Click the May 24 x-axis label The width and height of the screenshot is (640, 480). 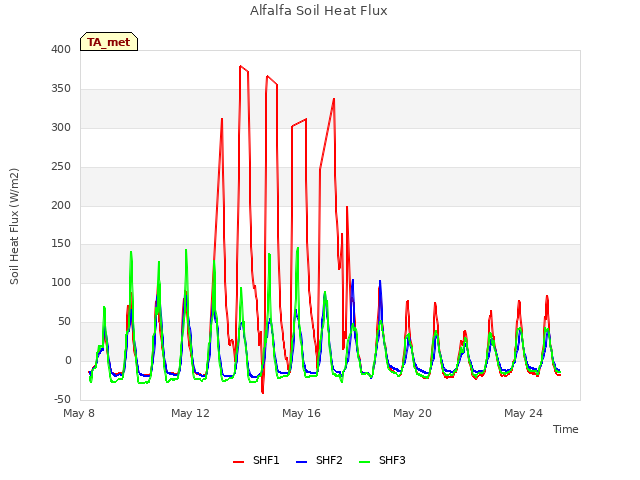523,413
